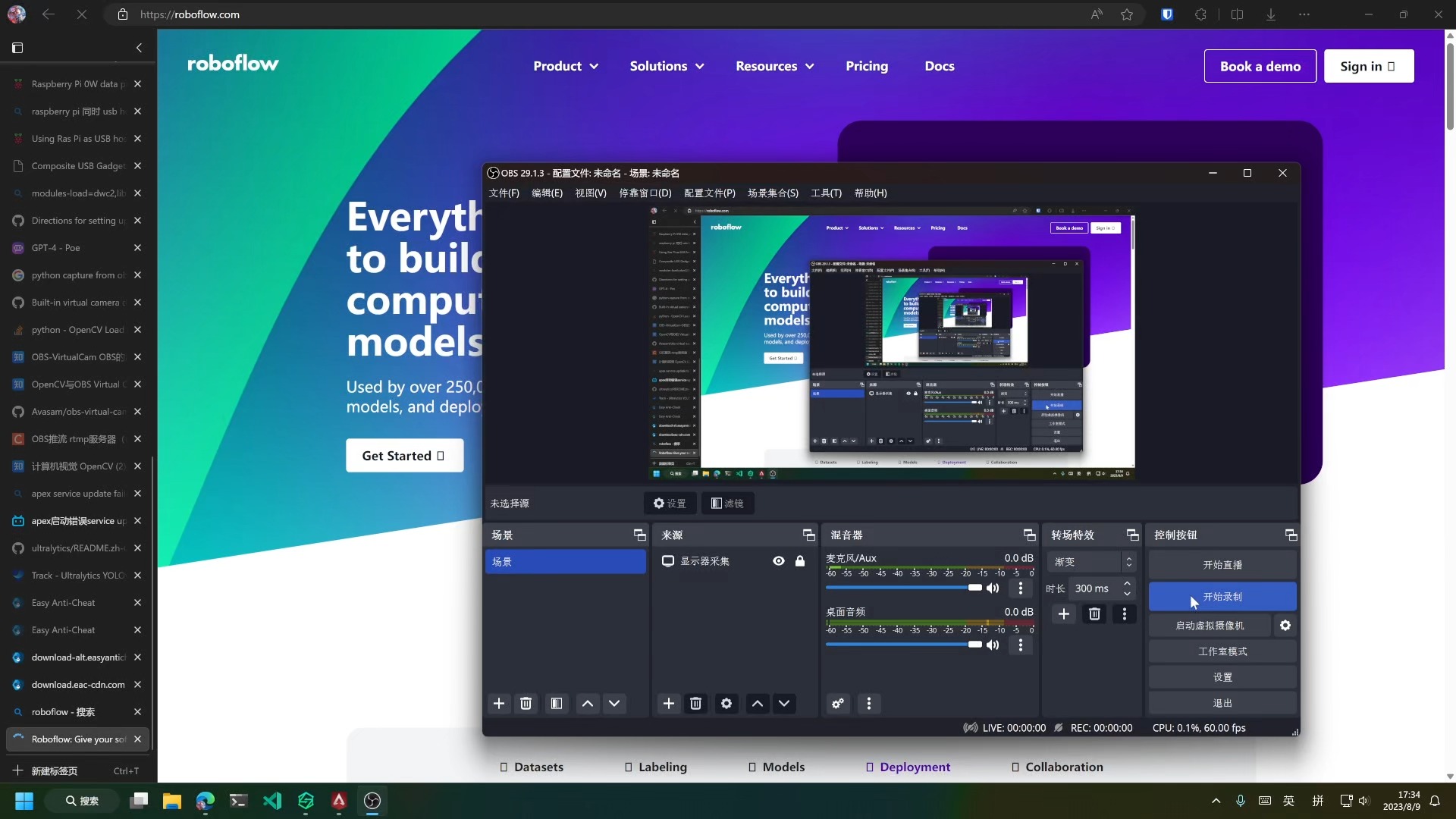The width and height of the screenshot is (1456, 819).
Task: Open the 文件(F) menu in OBS
Action: [x=504, y=193]
